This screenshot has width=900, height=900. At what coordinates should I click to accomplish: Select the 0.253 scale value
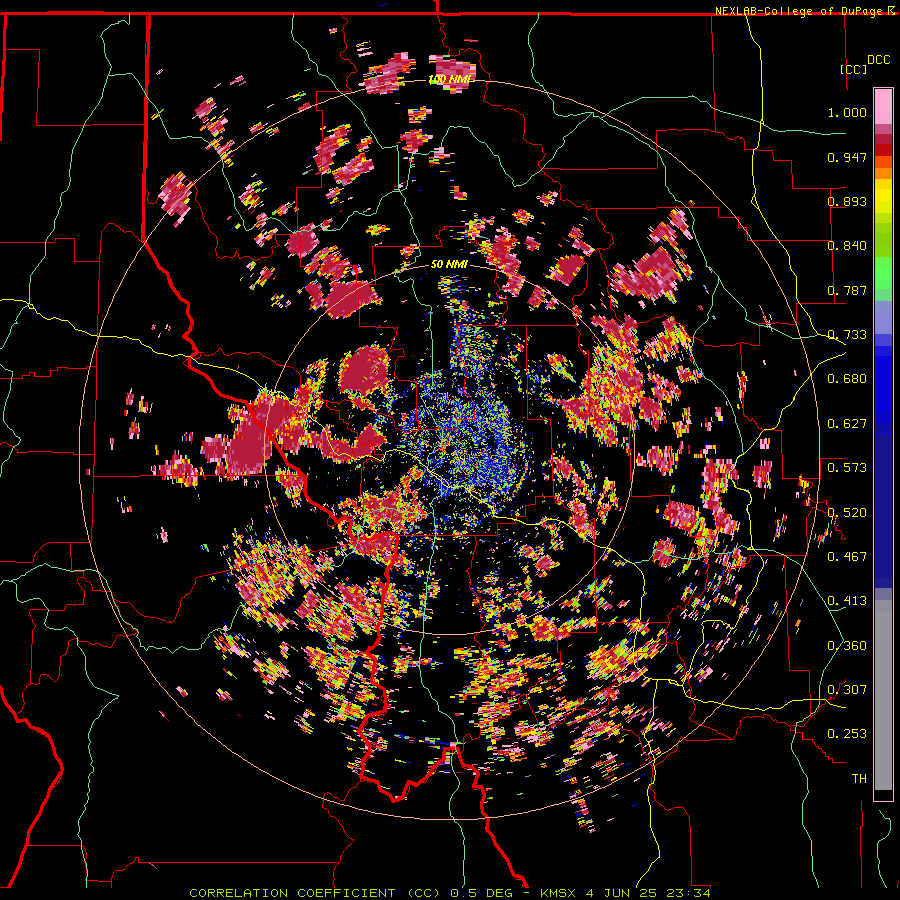pyautogui.click(x=847, y=734)
